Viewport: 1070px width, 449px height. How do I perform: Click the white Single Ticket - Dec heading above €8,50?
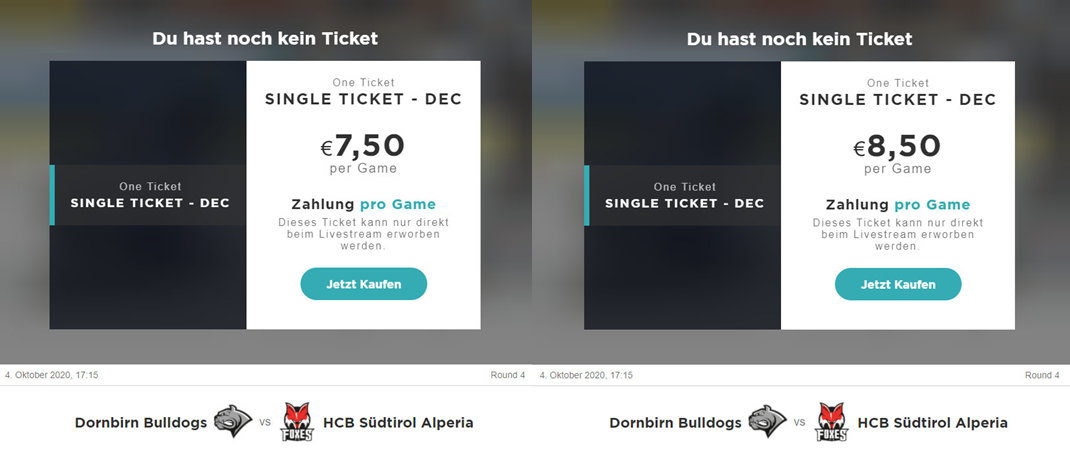898,99
